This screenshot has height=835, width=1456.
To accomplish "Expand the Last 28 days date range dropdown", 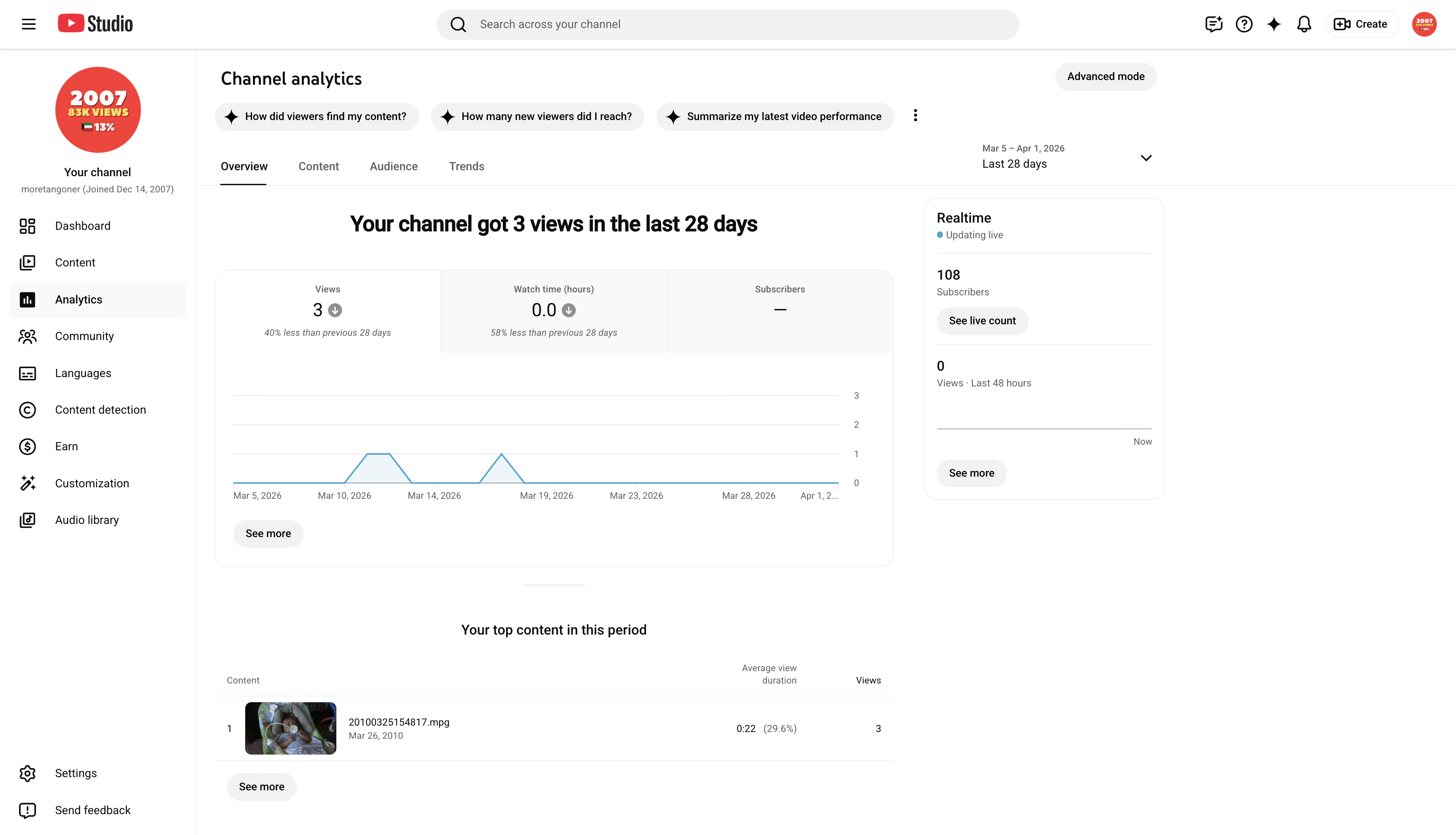I will pyautogui.click(x=1067, y=157).
